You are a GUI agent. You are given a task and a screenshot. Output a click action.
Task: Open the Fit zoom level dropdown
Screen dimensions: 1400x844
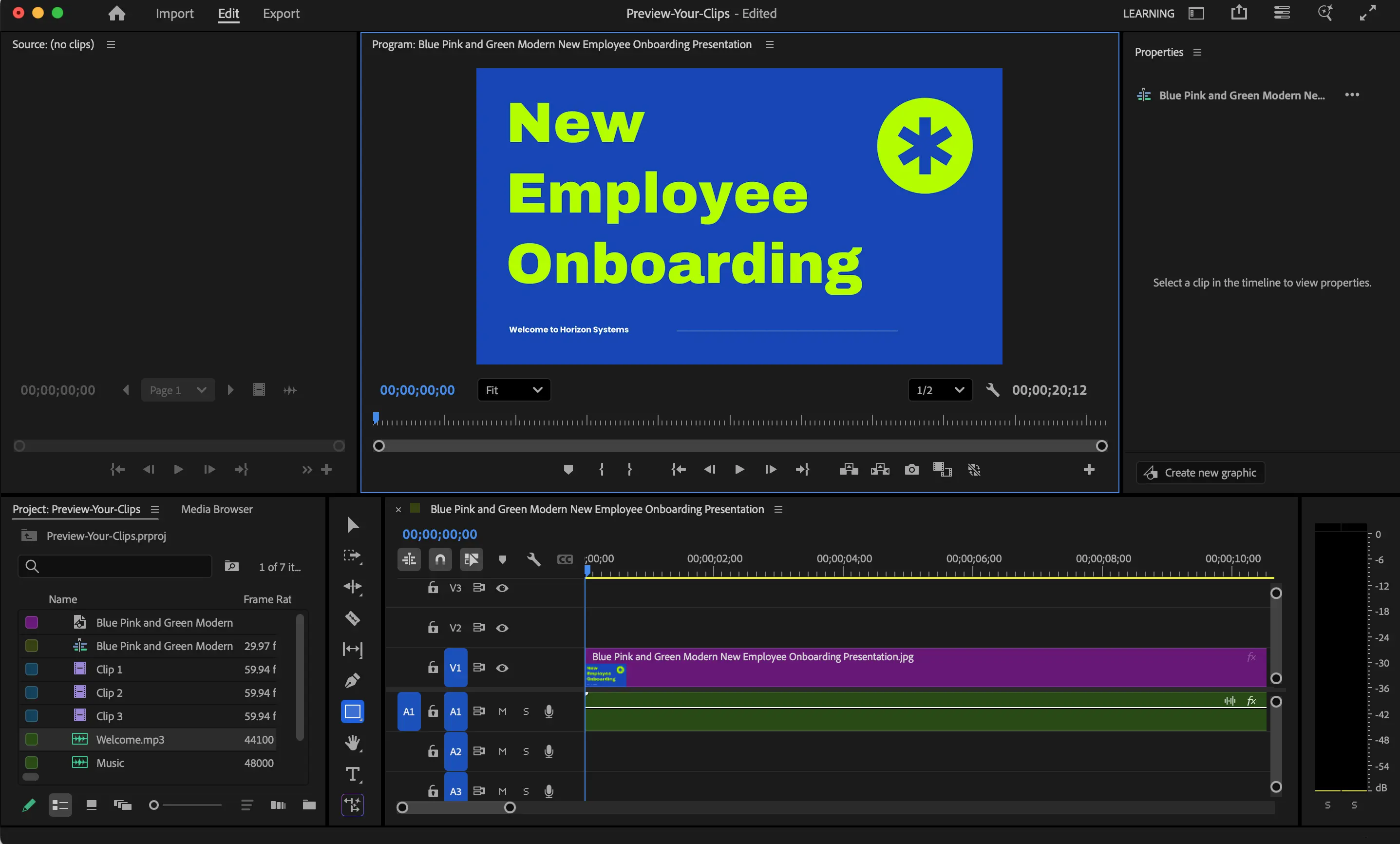click(513, 390)
